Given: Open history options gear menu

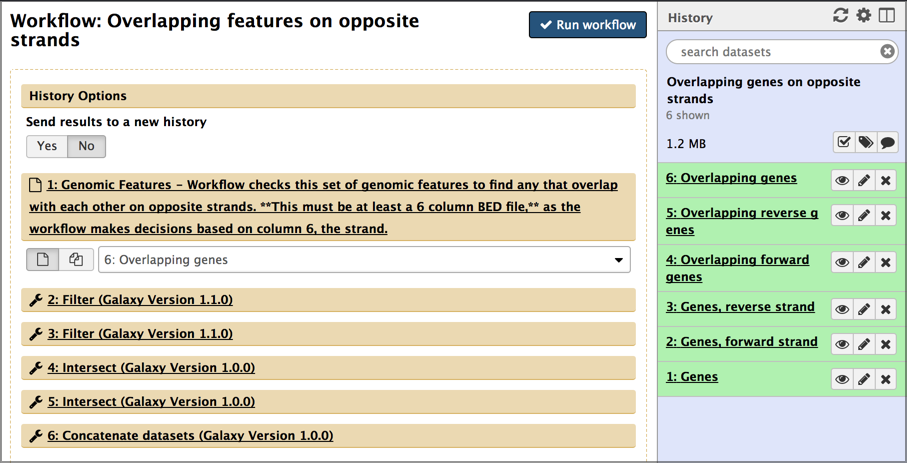Looking at the screenshot, I should point(864,16).
